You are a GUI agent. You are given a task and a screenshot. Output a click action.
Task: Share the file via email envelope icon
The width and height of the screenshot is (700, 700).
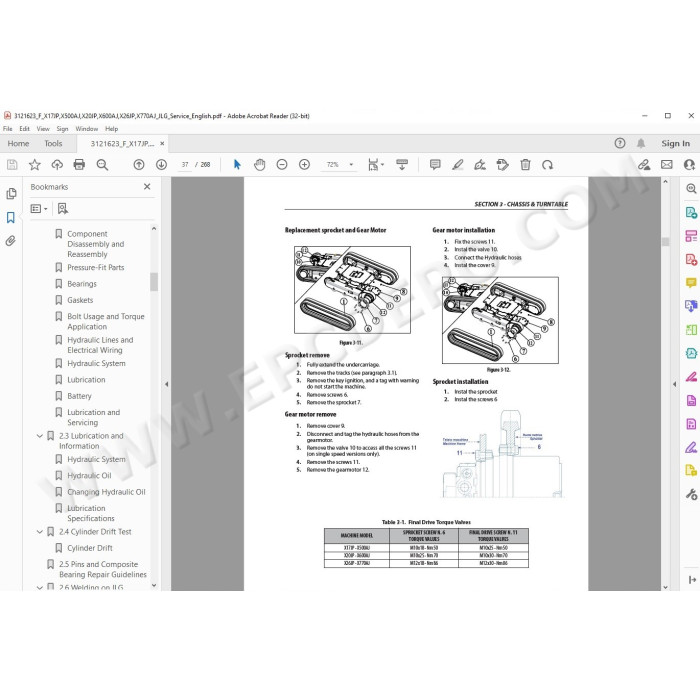point(667,165)
